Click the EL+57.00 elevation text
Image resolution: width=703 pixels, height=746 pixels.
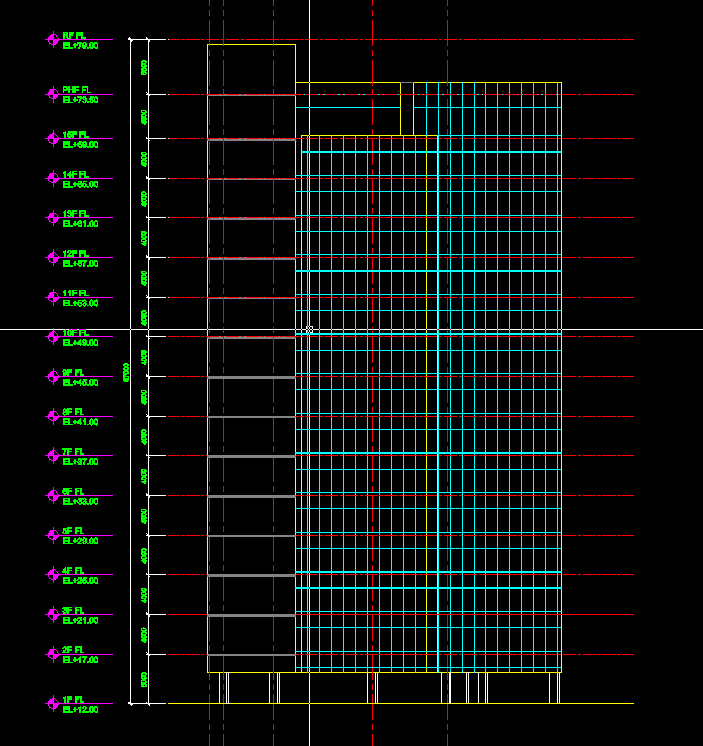(x=80, y=264)
